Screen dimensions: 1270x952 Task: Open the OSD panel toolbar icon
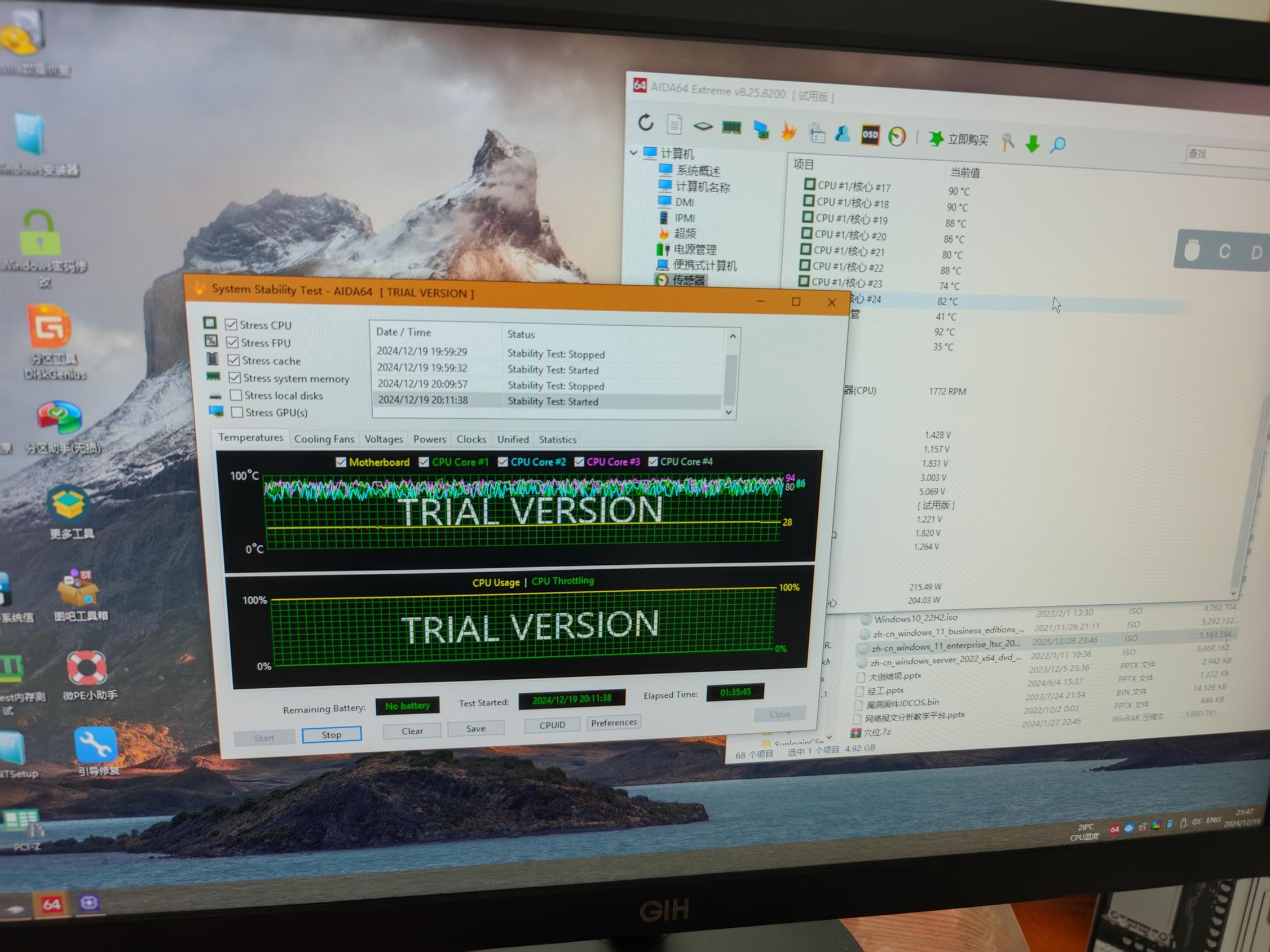pyautogui.click(x=870, y=135)
